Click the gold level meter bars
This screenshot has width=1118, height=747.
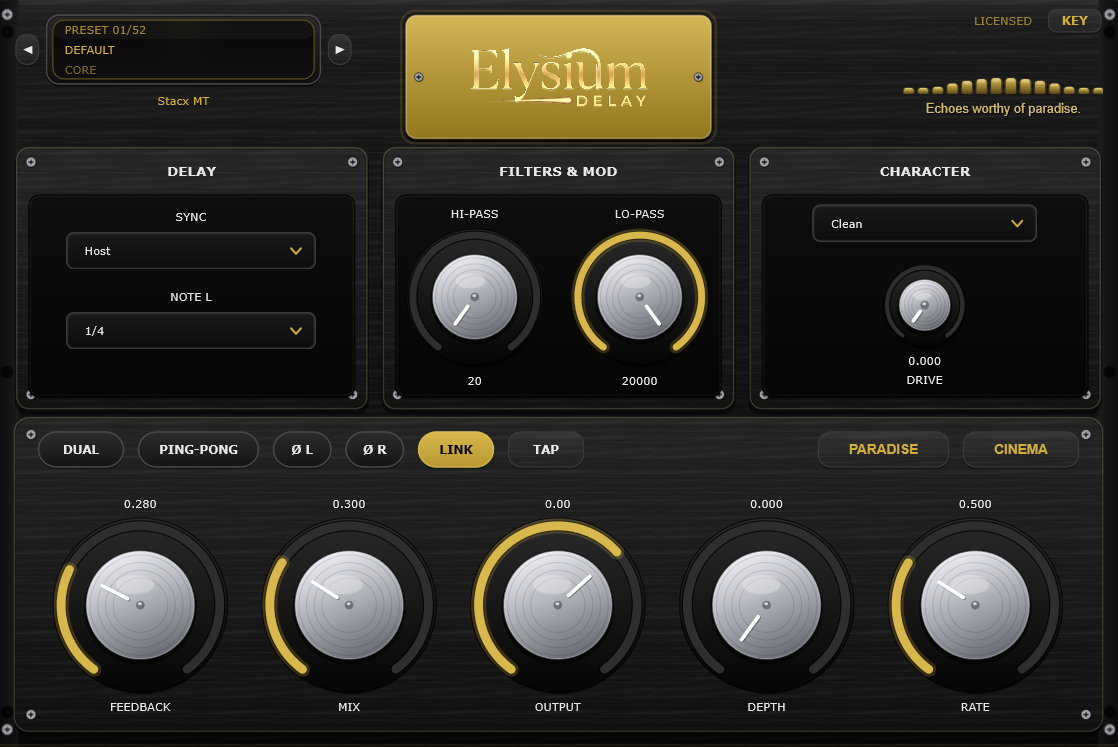click(x=1002, y=87)
